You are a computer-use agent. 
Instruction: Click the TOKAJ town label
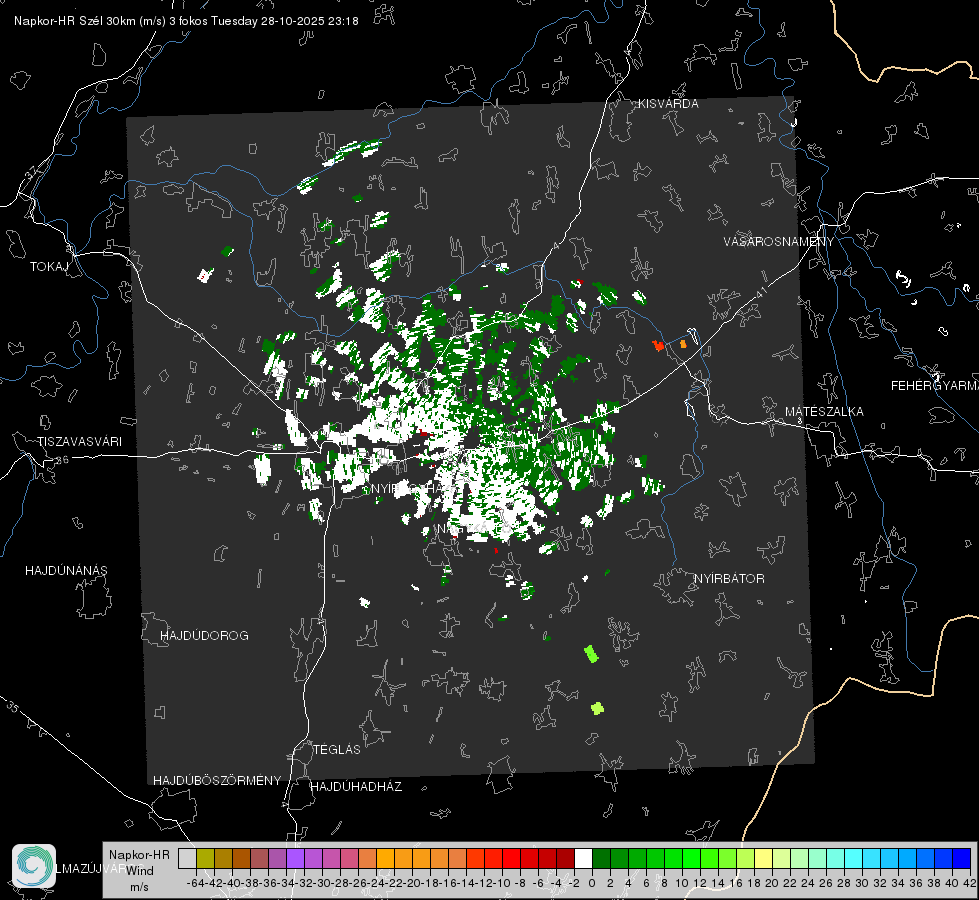pyautogui.click(x=49, y=267)
